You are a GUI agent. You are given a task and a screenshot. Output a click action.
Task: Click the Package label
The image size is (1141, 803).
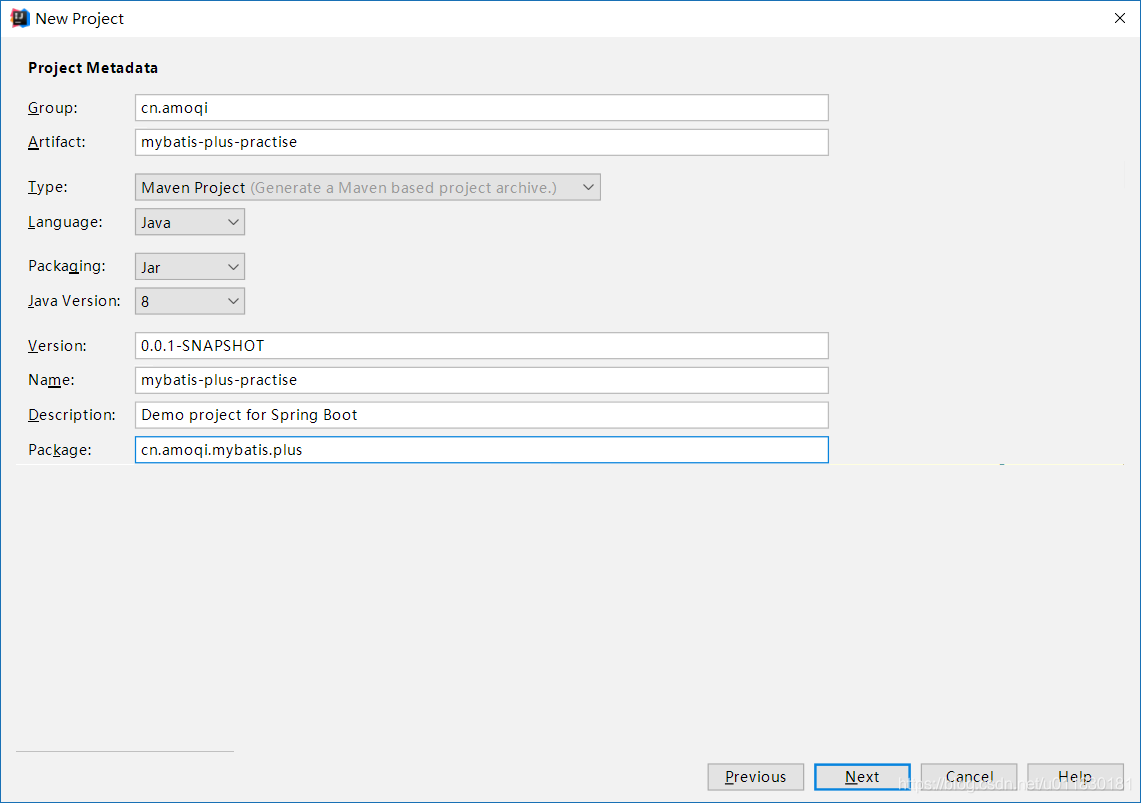coord(60,450)
